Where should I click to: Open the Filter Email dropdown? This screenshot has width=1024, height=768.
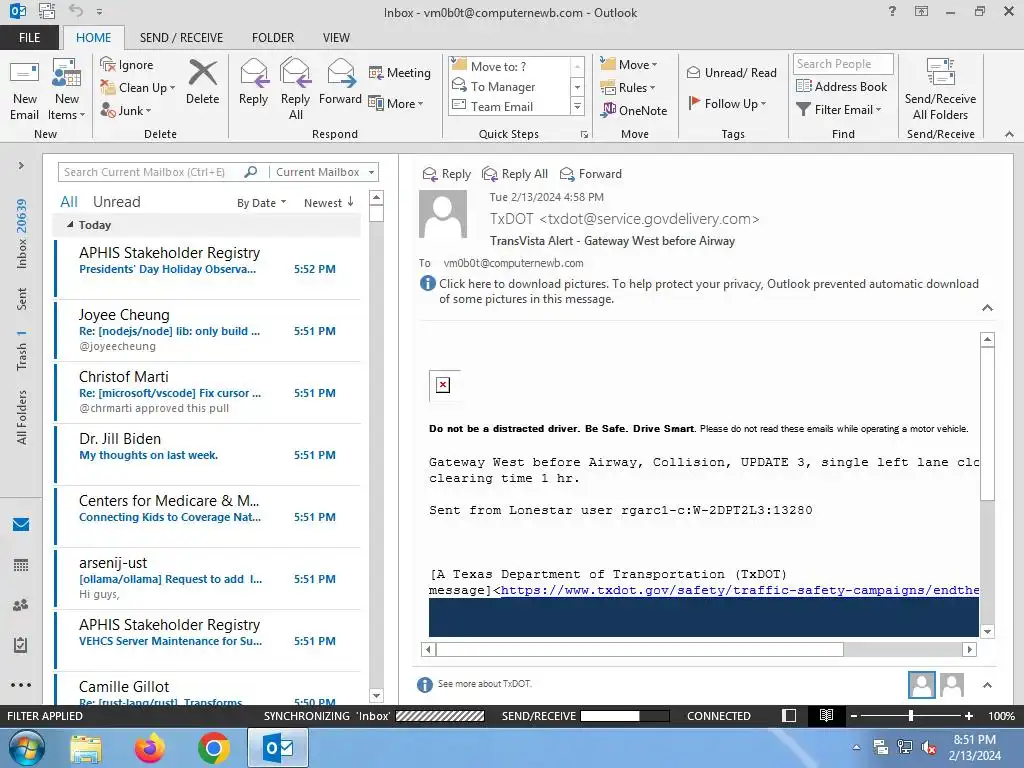tap(839, 110)
